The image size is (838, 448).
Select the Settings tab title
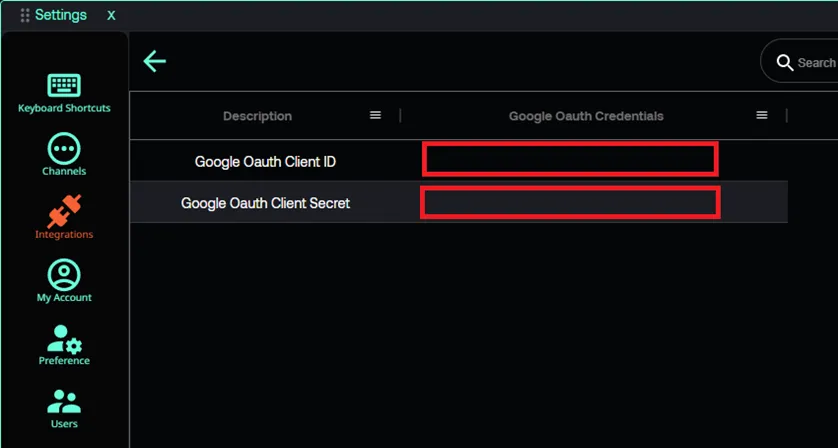click(61, 15)
